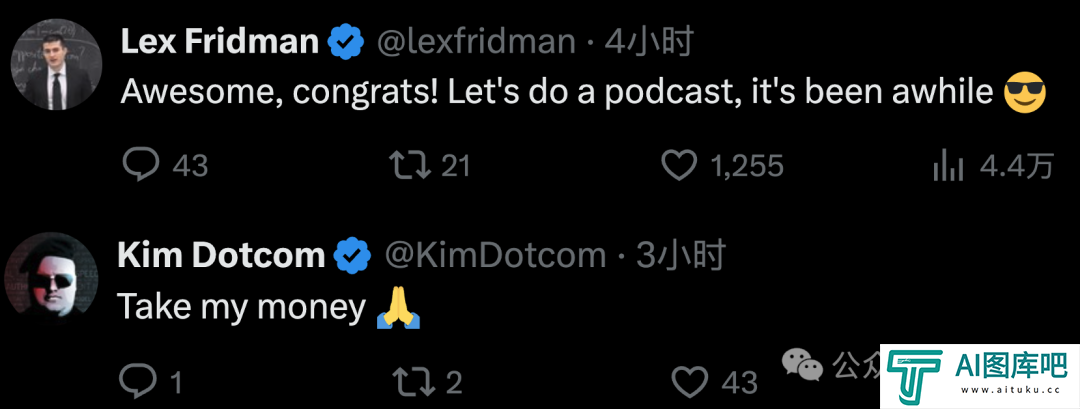Image resolution: width=1080 pixels, height=409 pixels.
Task: Open the 4小时 timestamp on Lex's tweet
Action: pos(648,43)
